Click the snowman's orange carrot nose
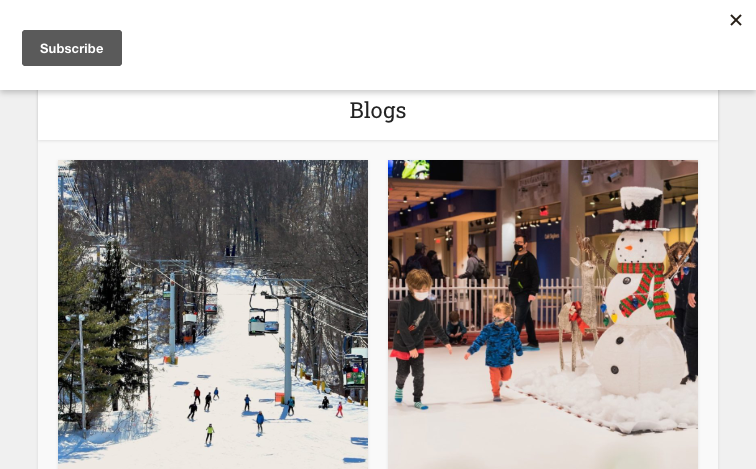Viewport: 756px width, 469px height. tap(629, 248)
